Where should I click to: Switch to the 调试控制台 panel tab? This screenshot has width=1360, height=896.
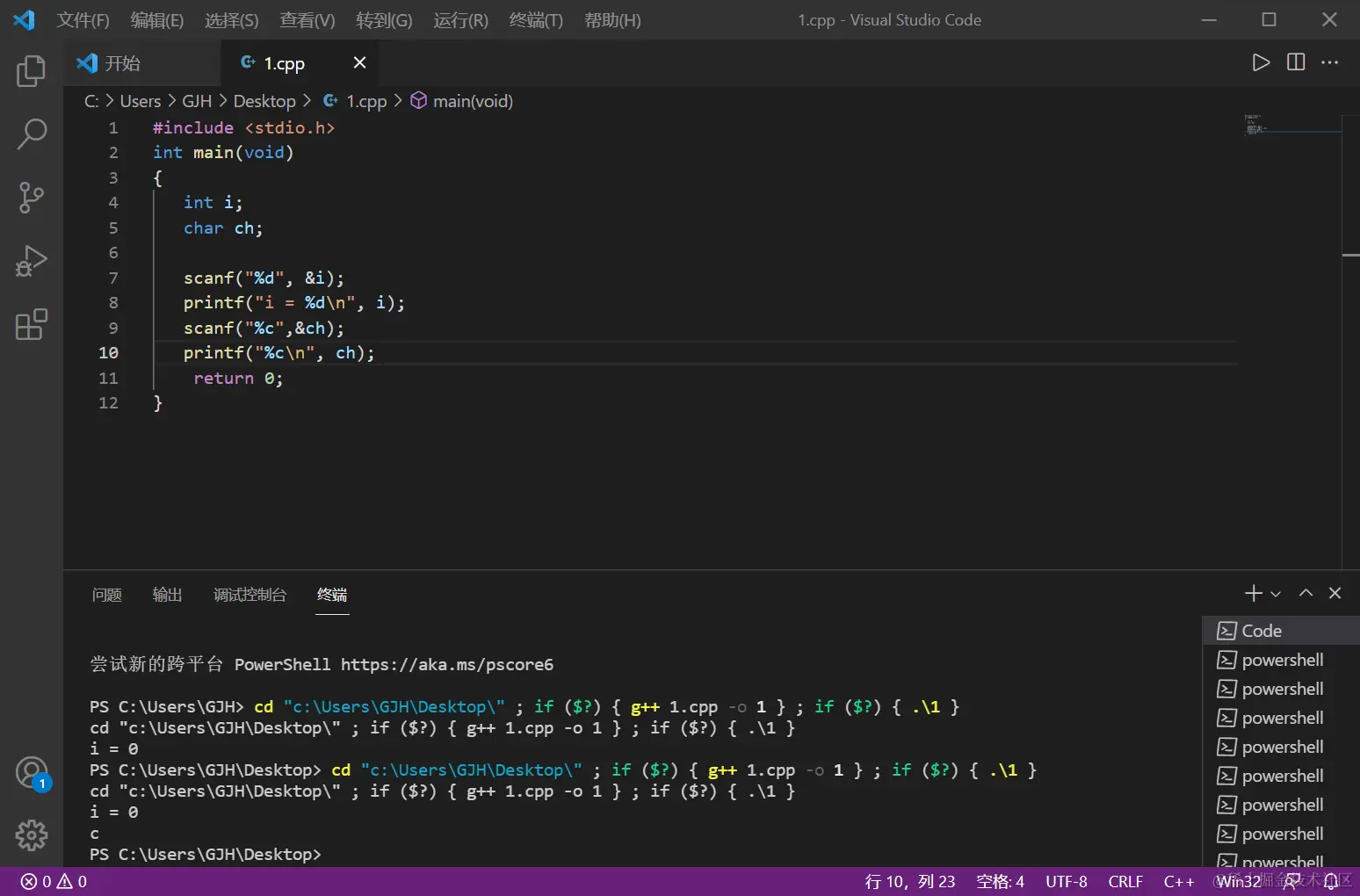pyautogui.click(x=250, y=595)
